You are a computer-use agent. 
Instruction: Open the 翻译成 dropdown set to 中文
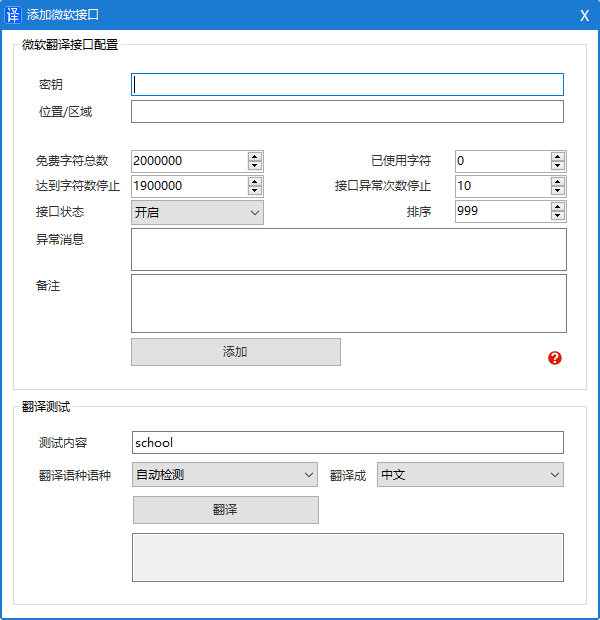tap(470, 475)
